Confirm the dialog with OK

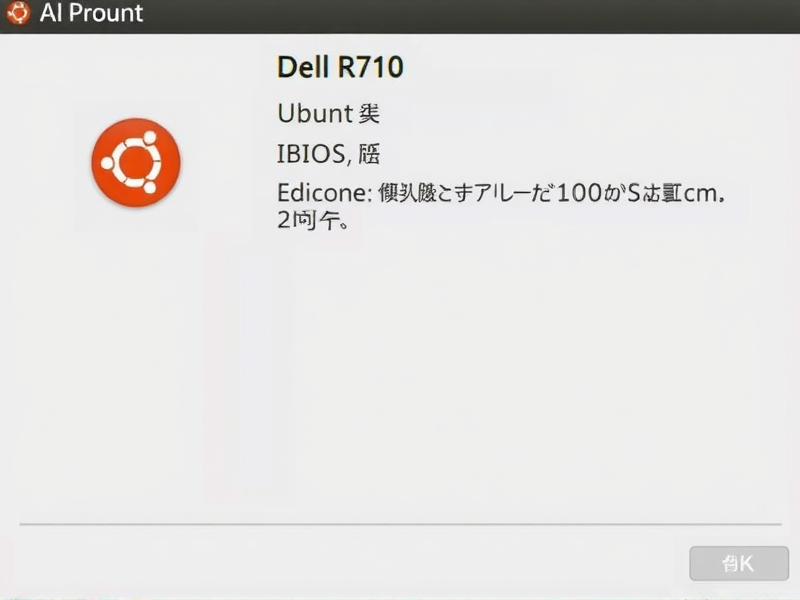(x=741, y=563)
